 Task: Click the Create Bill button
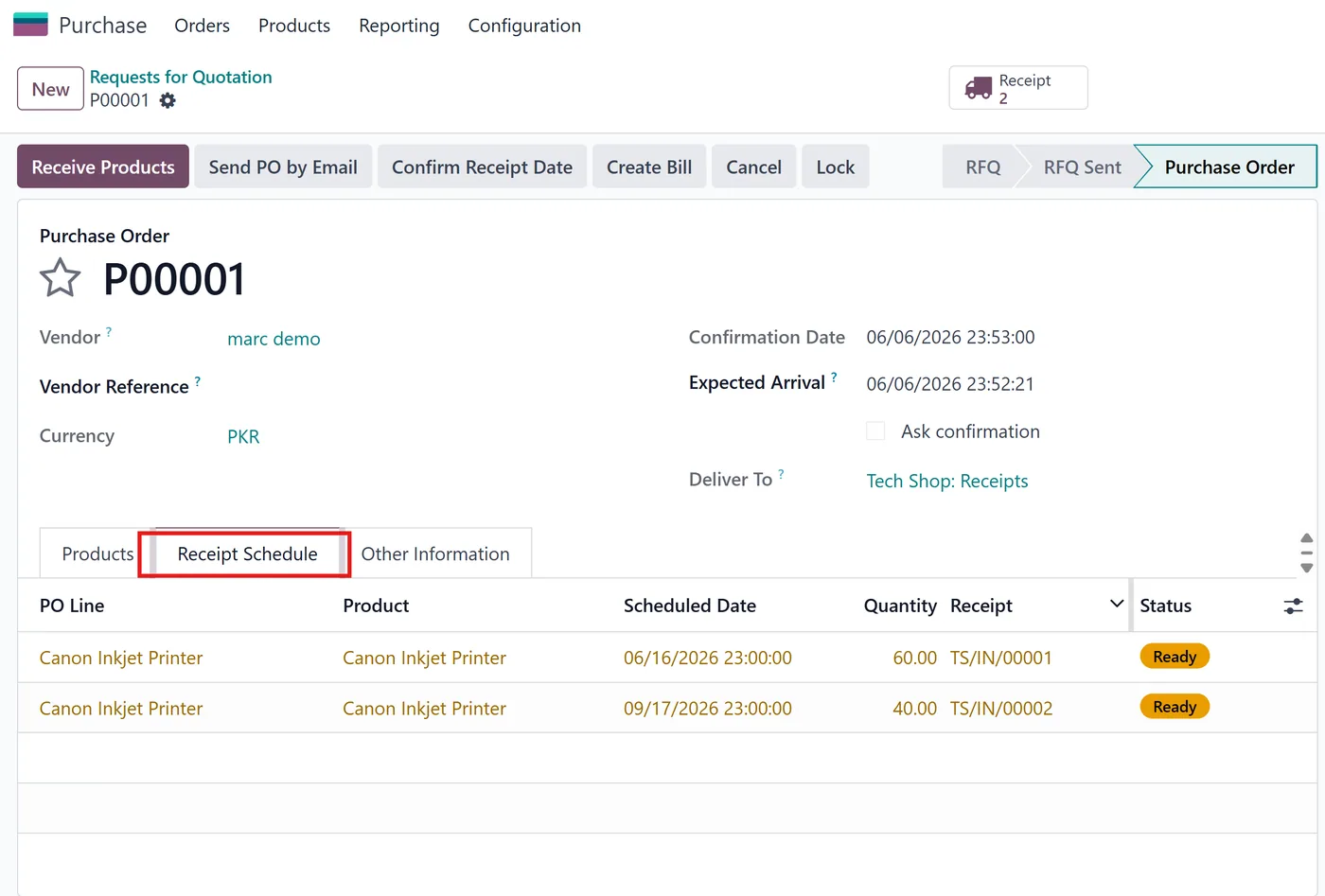pyautogui.click(x=649, y=167)
